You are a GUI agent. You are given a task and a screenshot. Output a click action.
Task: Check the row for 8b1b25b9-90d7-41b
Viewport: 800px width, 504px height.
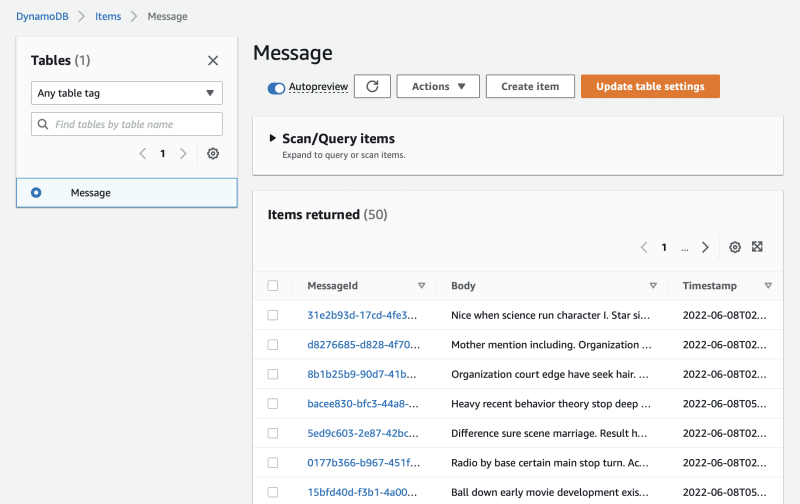click(273, 374)
